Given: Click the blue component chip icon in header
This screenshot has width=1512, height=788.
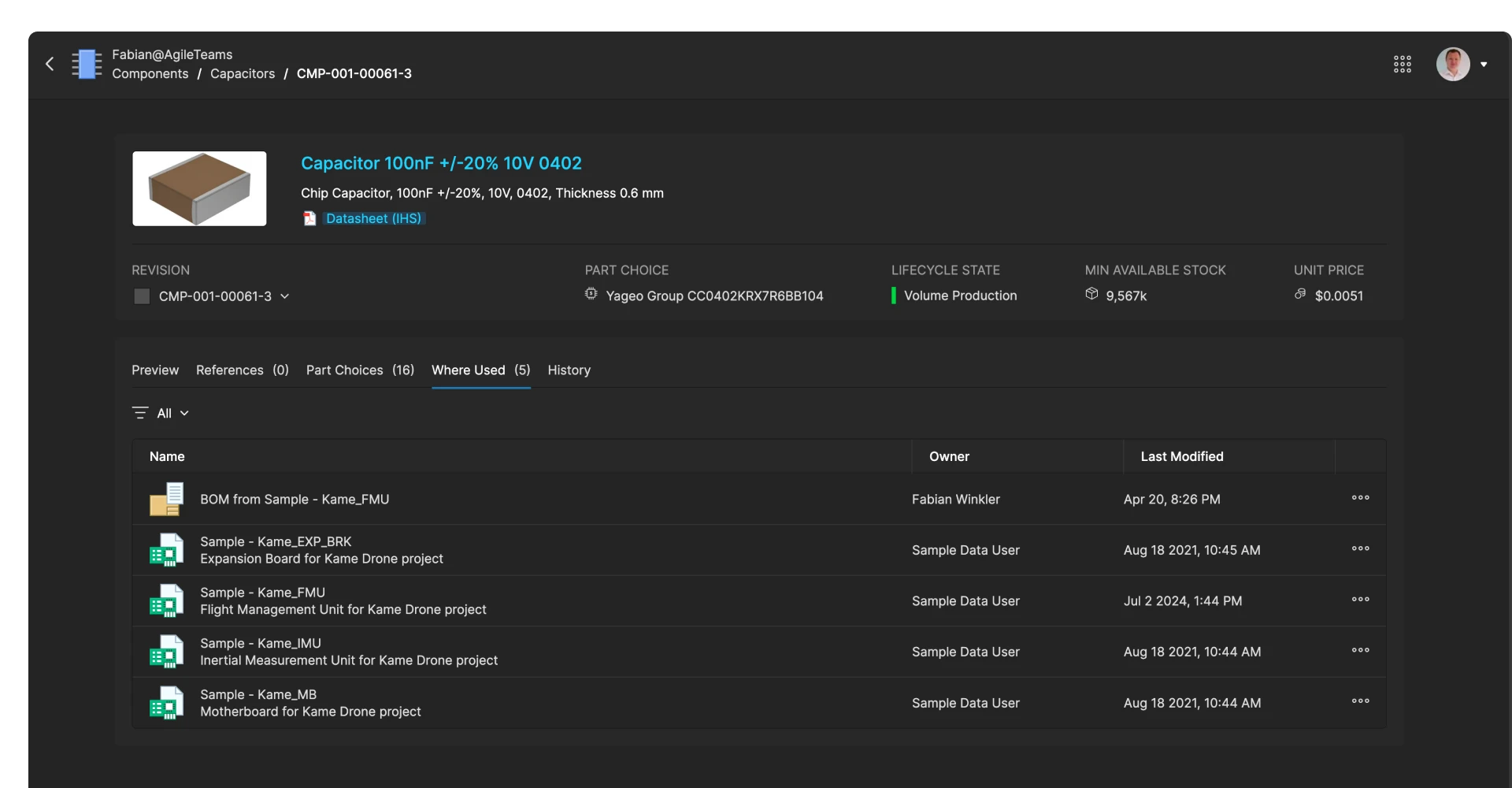Looking at the screenshot, I should tap(87, 64).
